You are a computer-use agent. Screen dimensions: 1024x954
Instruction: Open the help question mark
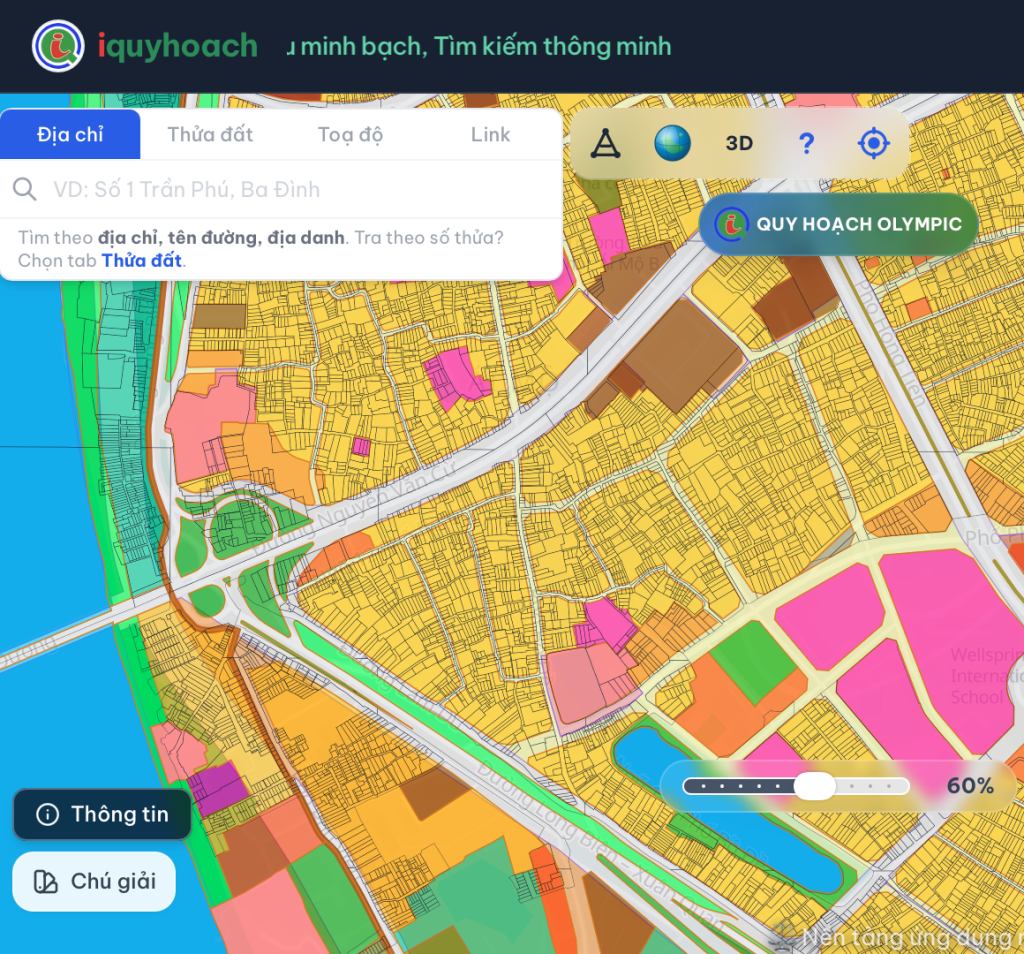(x=807, y=143)
